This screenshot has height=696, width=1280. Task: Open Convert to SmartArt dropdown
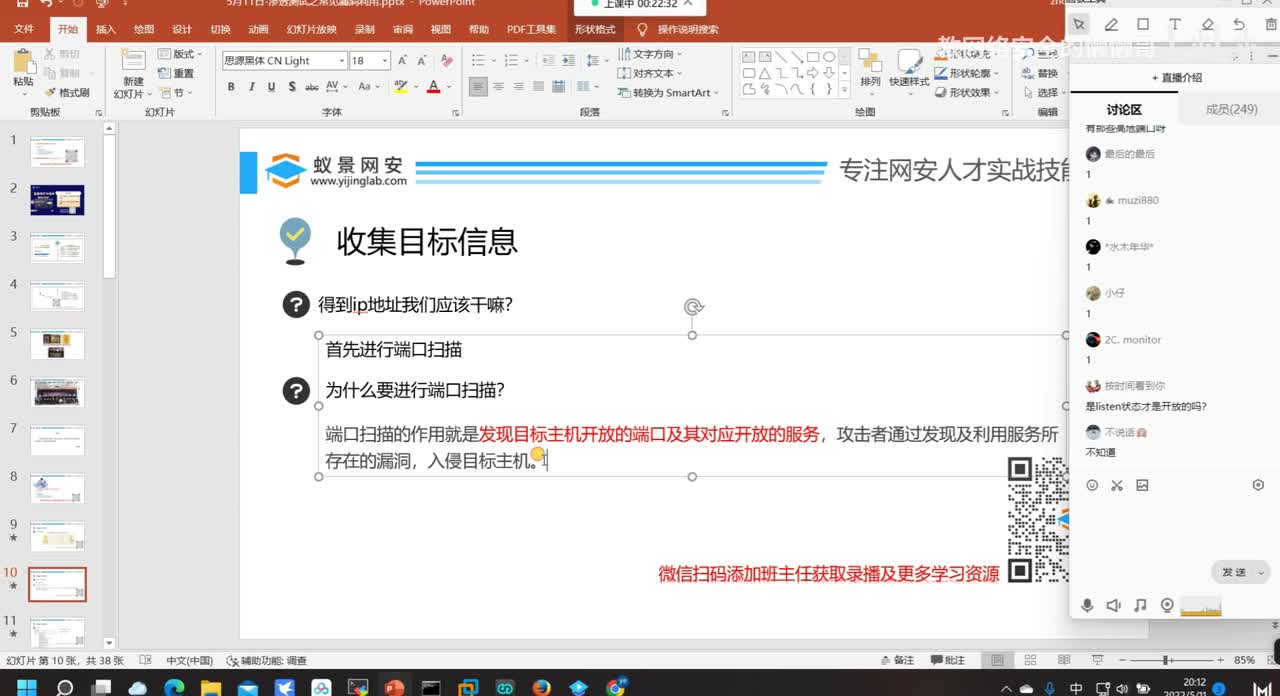(x=668, y=92)
